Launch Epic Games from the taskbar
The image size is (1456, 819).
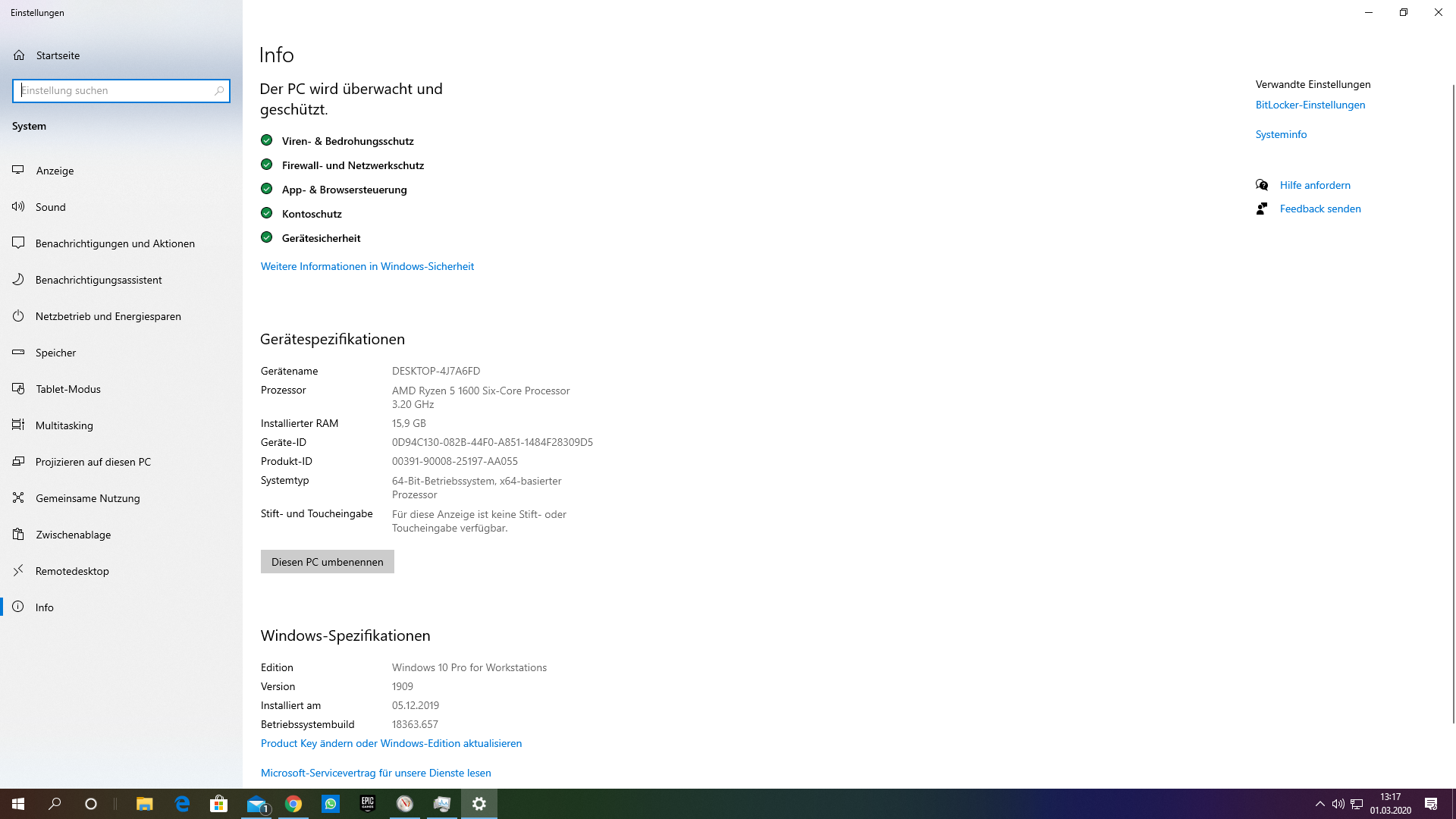pyautogui.click(x=367, y=803)
